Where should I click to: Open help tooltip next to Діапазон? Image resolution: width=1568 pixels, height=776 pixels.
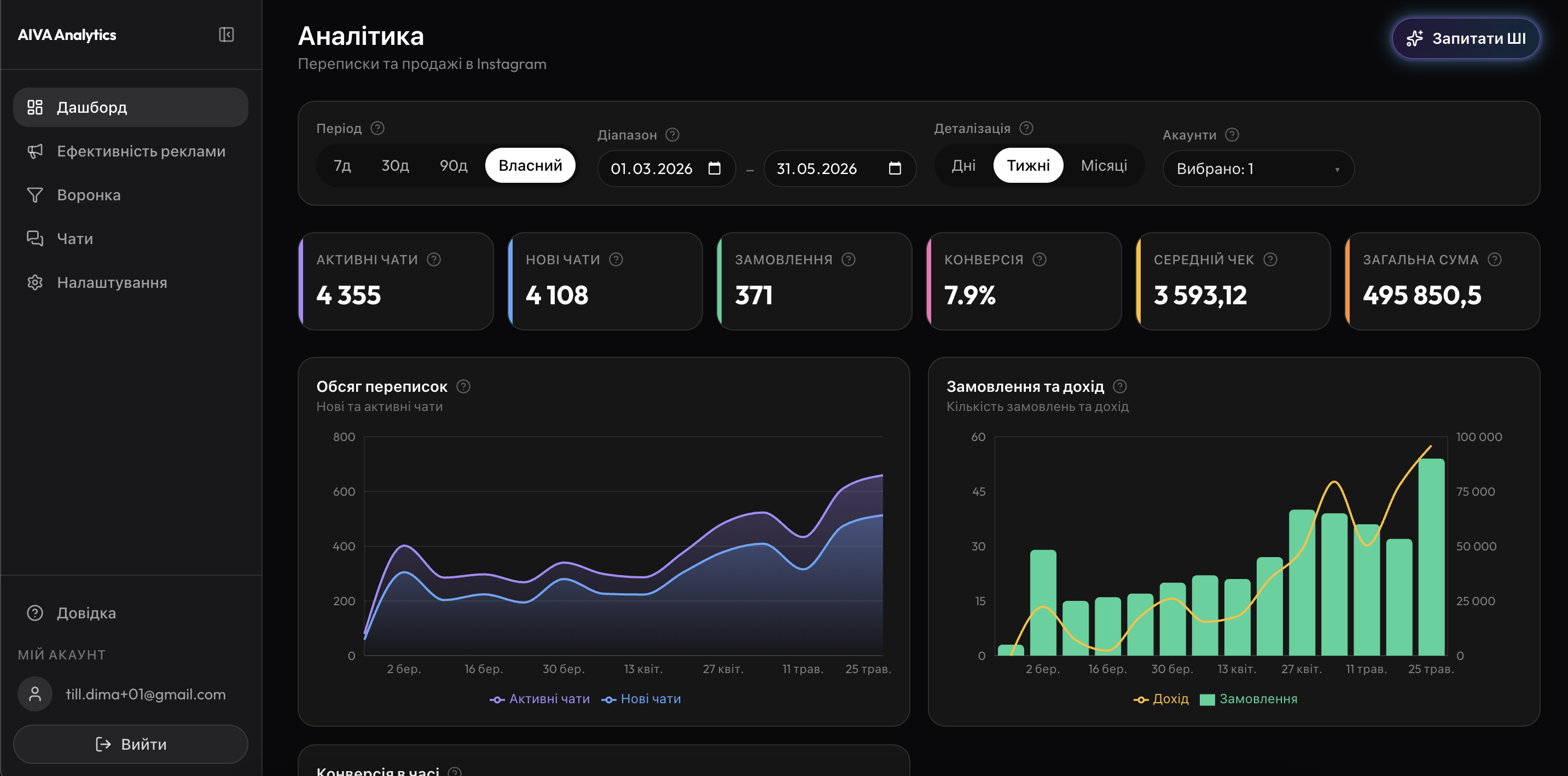point(672,135)
